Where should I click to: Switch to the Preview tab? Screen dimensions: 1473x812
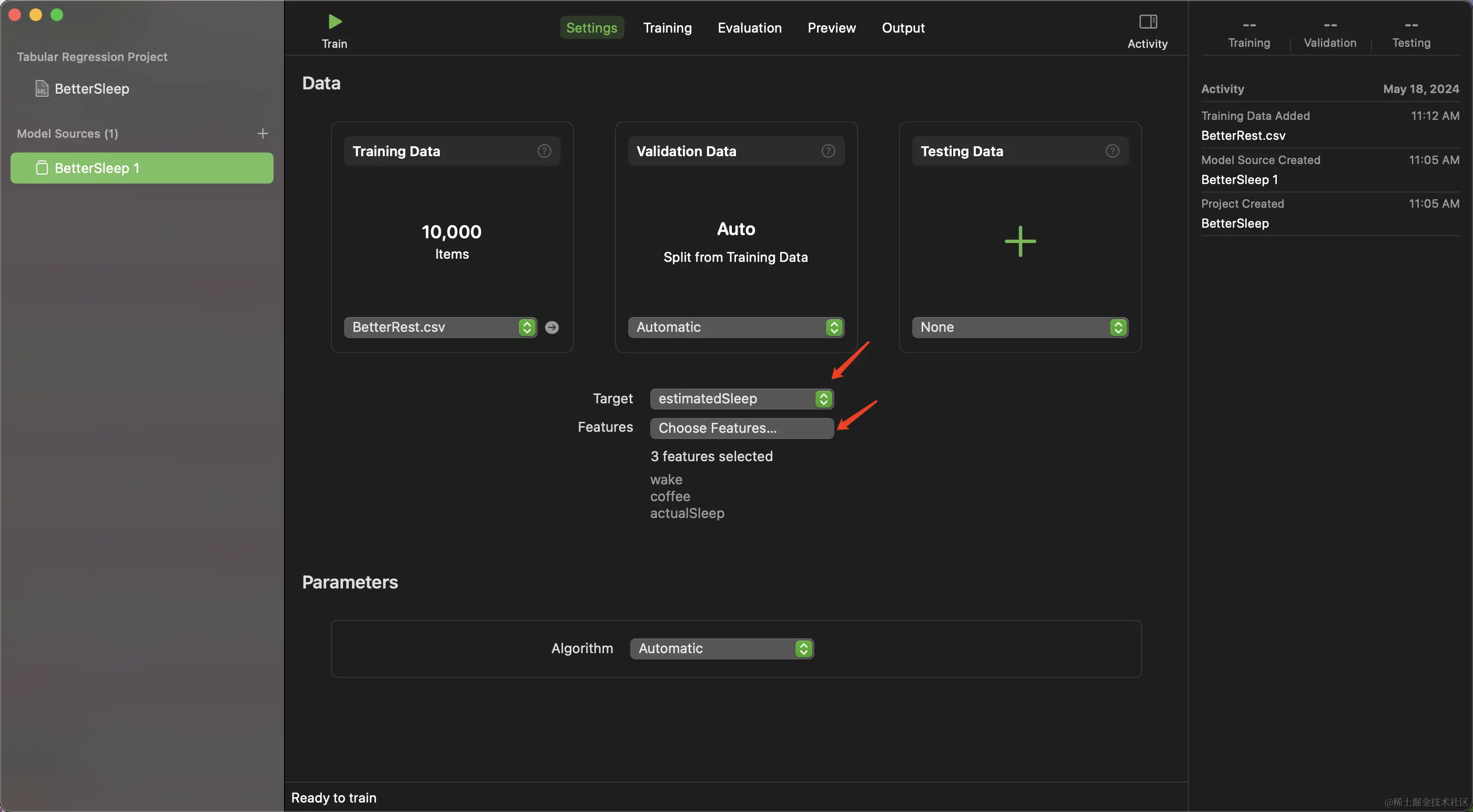831,27
